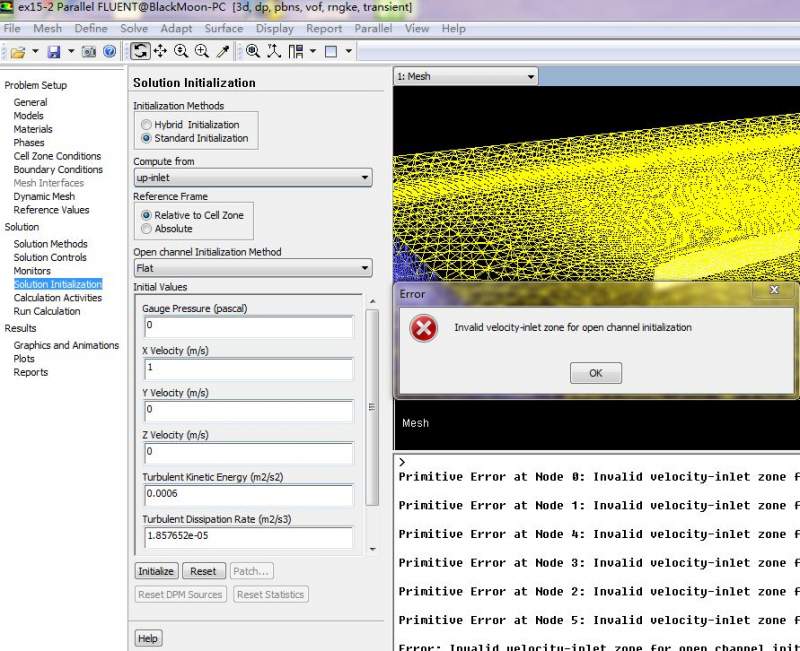Click the Z Velocity input field
This screenshot has height=651, width=800.
248,453
